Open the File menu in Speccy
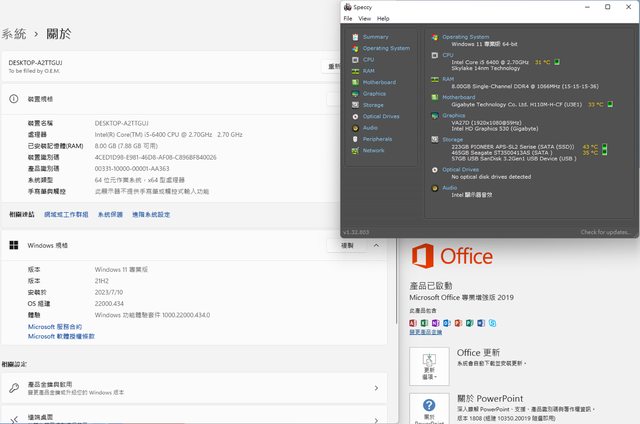Screen dimensions: 640x424 click(x=348, y=18)
